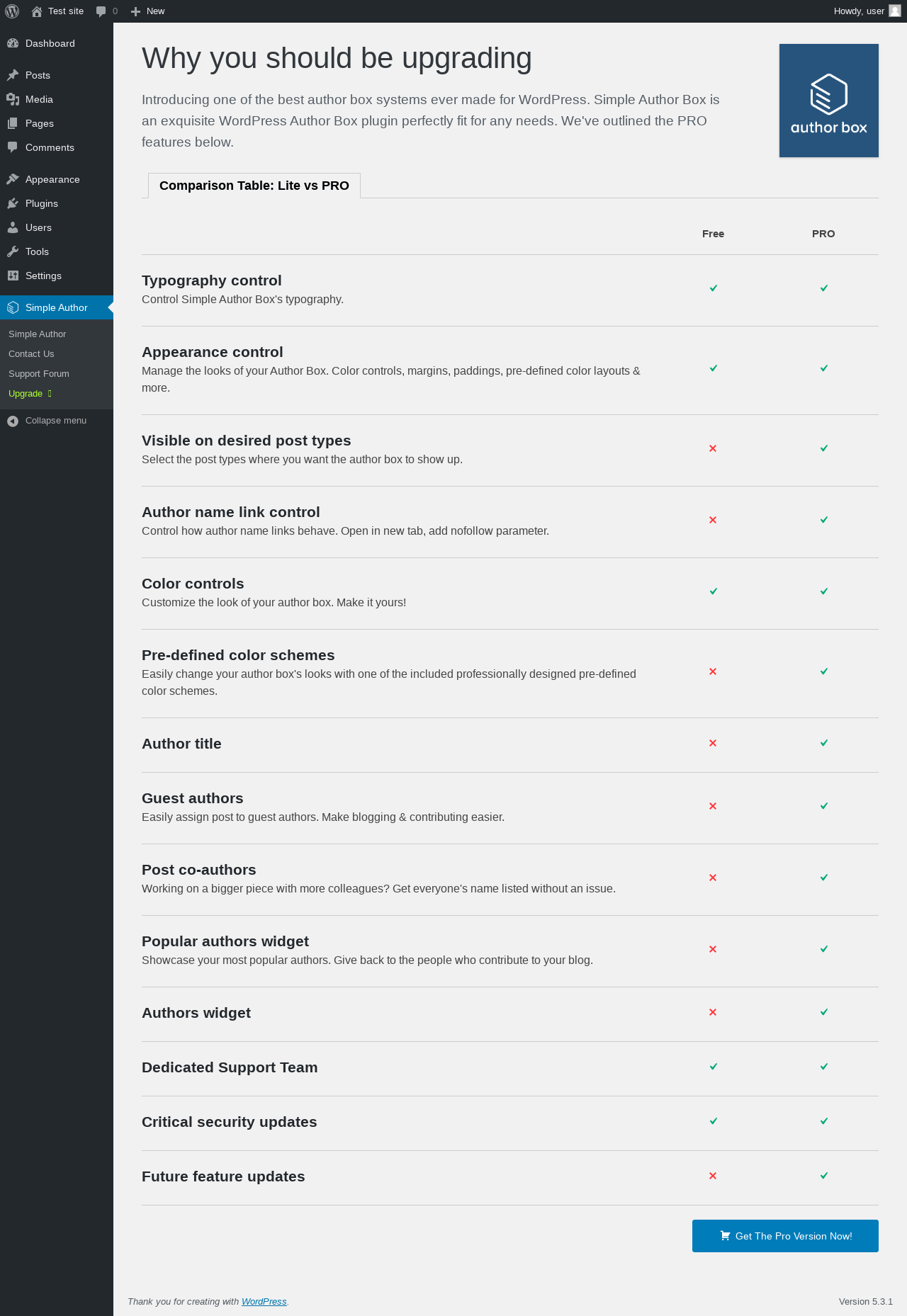This screenshot has width=907, height=1316.
Task: Click the user avatar next to Howdy
Action: pyautogui.click(x=895, y=11)
